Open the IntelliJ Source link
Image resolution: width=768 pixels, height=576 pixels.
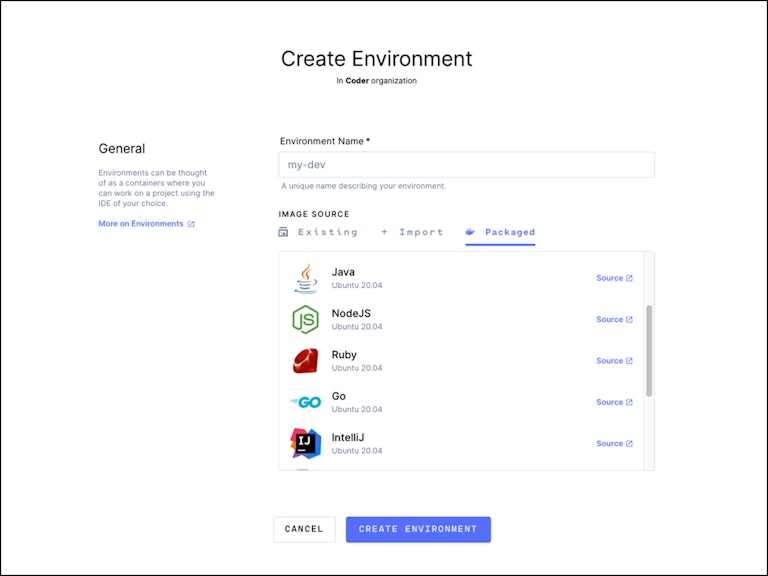pos(614,444)
